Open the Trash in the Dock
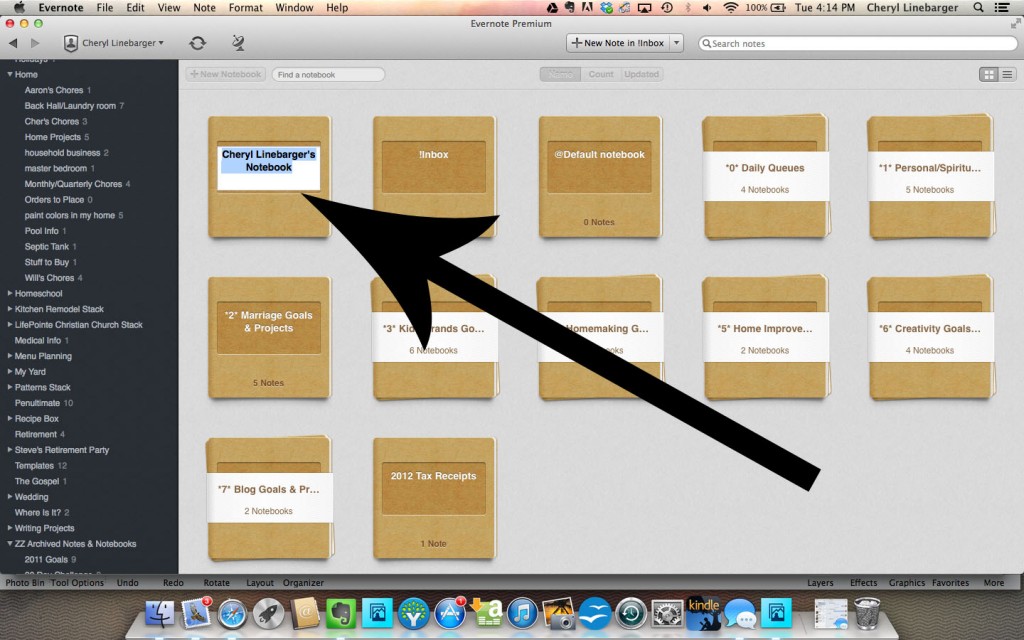Viewport: 1024px width, 640px height. pyautogui.click(x=867, y=614)
